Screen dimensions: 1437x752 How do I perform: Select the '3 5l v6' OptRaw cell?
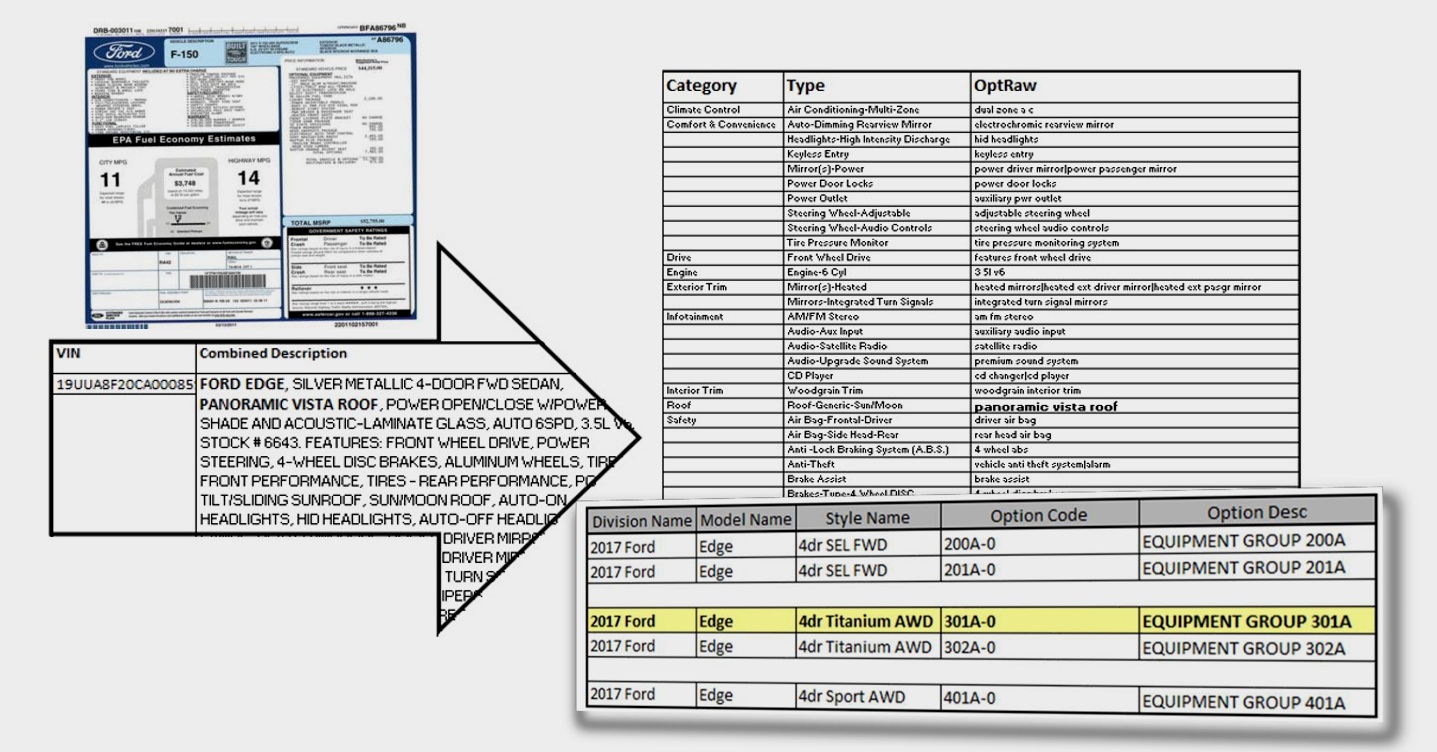coord(1134,272)
